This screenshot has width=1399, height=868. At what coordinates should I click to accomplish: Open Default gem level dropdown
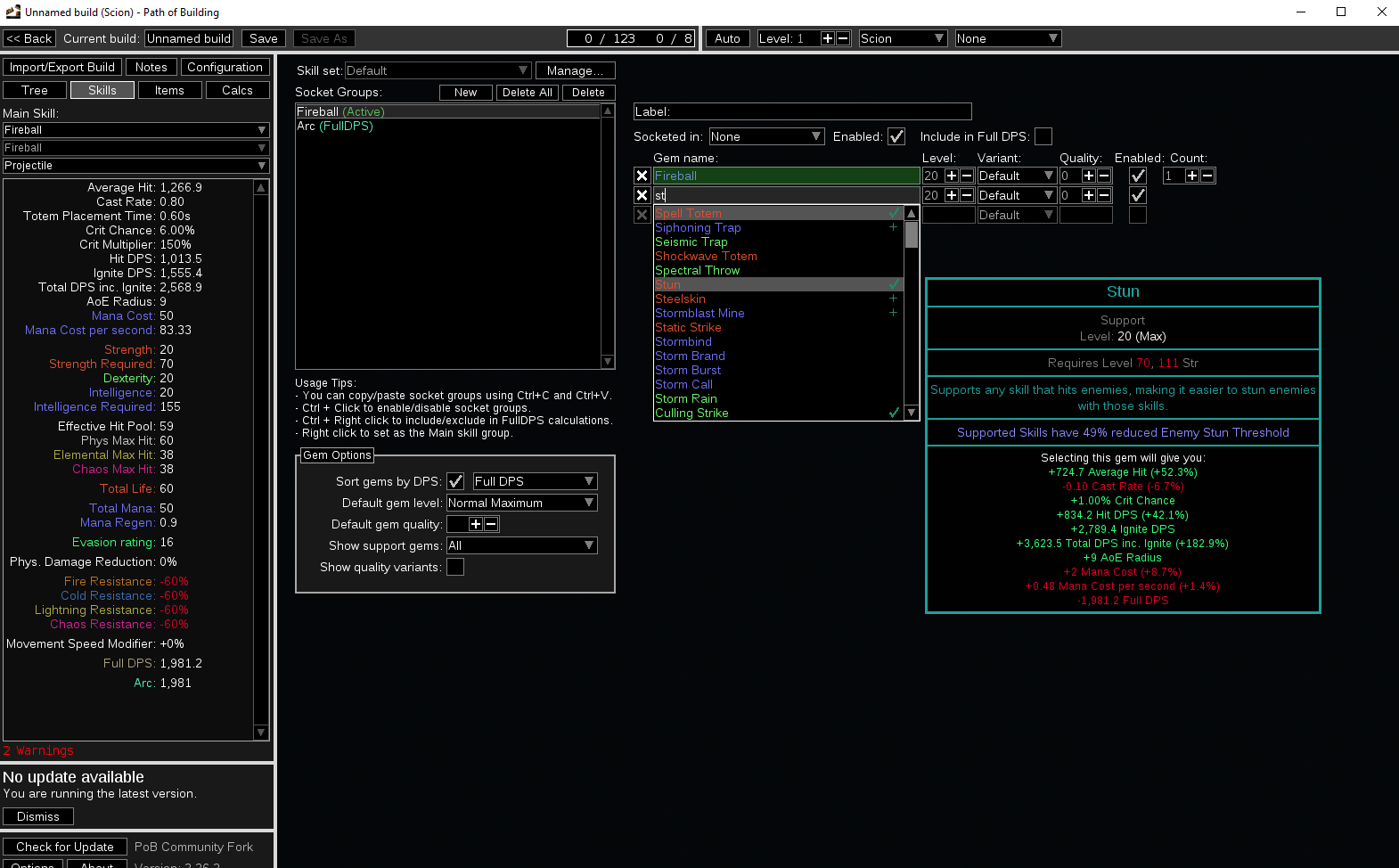point(521,503)
